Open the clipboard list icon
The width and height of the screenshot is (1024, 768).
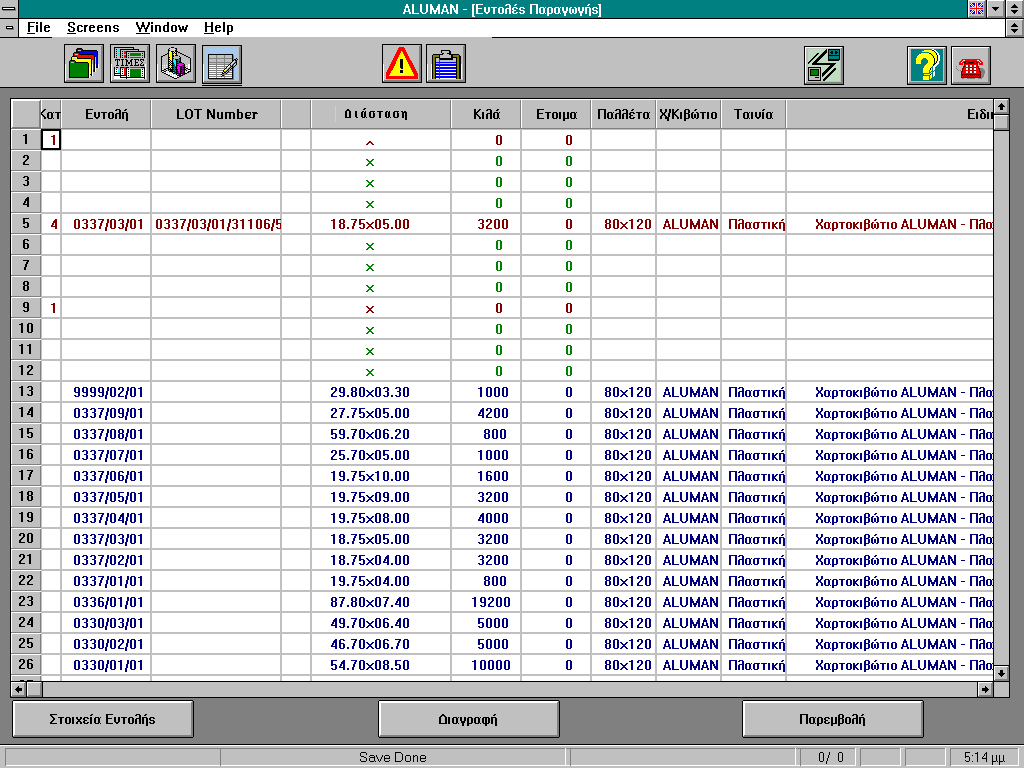click(446, 66)
